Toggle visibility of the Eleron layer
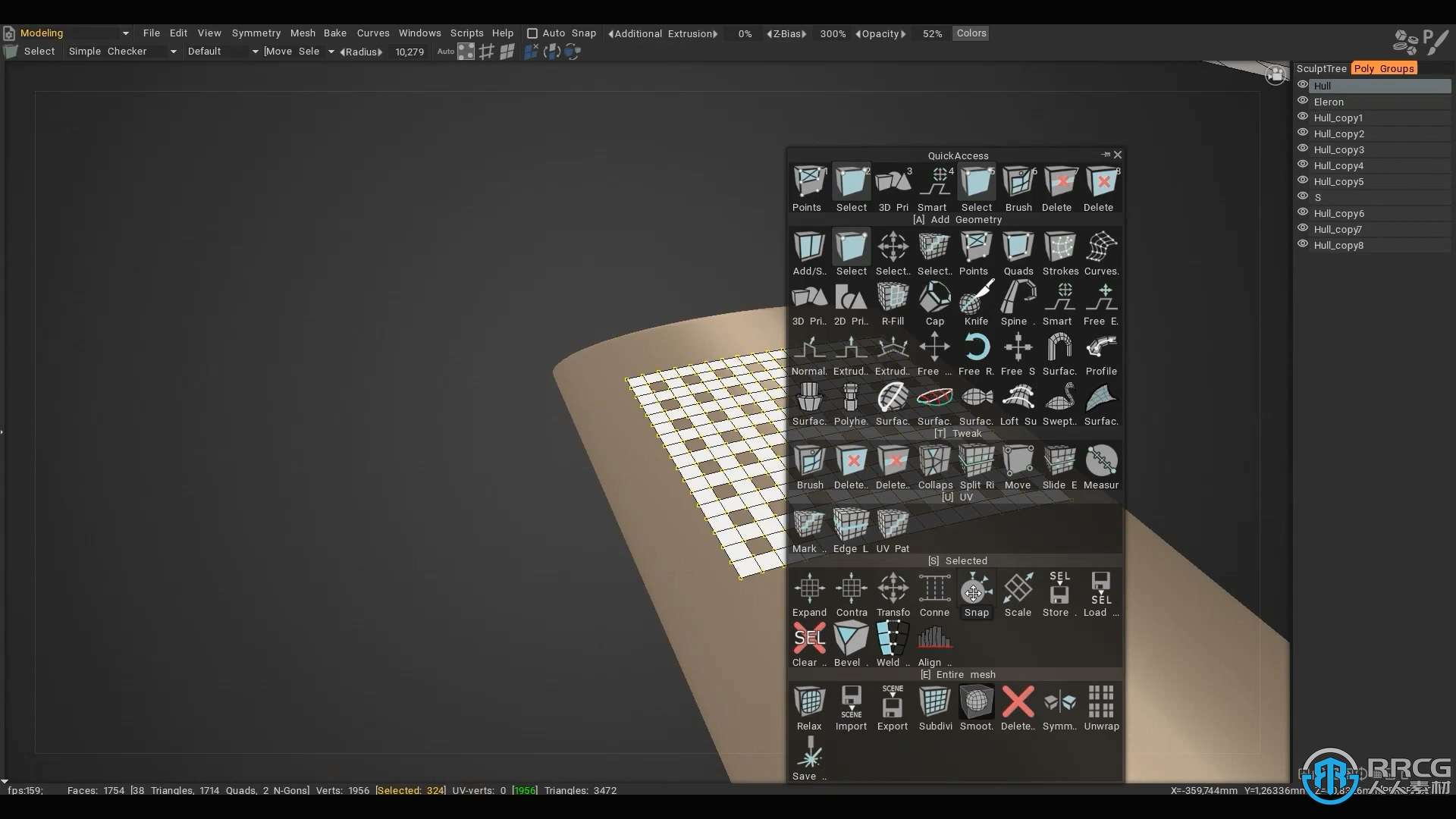1456x819 pixels. [x=1303, y=101]
